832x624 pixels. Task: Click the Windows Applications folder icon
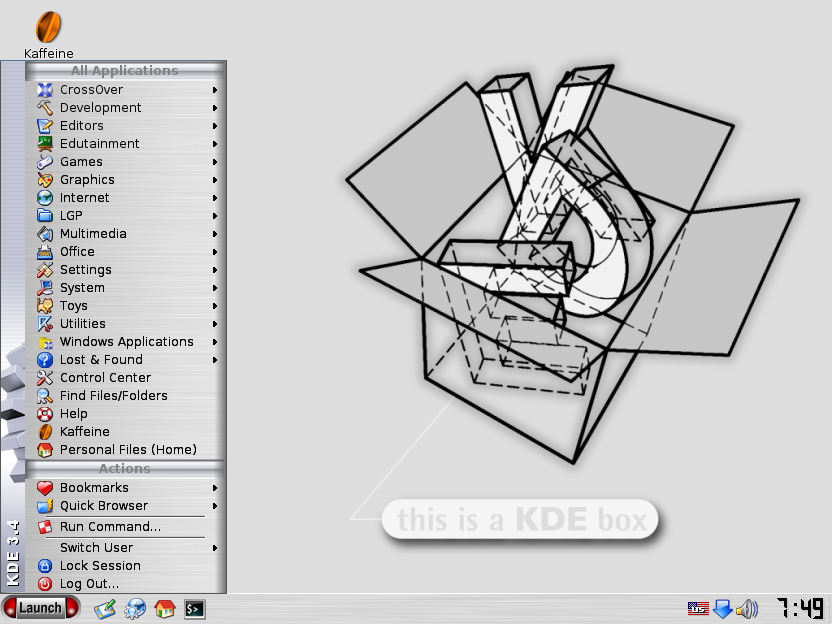[x=45, y=342]
